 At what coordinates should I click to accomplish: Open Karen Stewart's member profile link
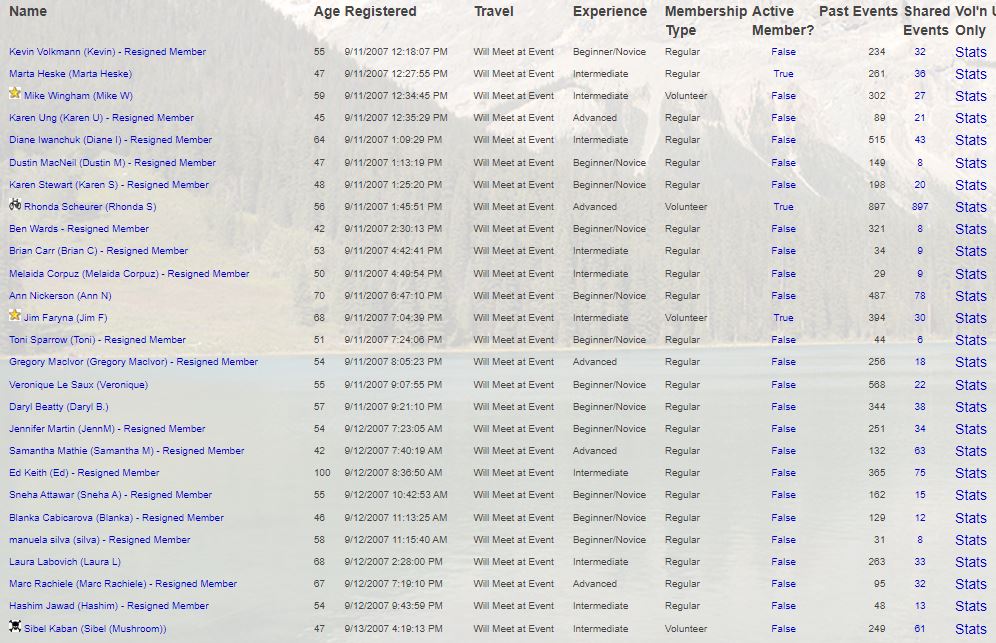pyautogui.click(x=109, y=185)
